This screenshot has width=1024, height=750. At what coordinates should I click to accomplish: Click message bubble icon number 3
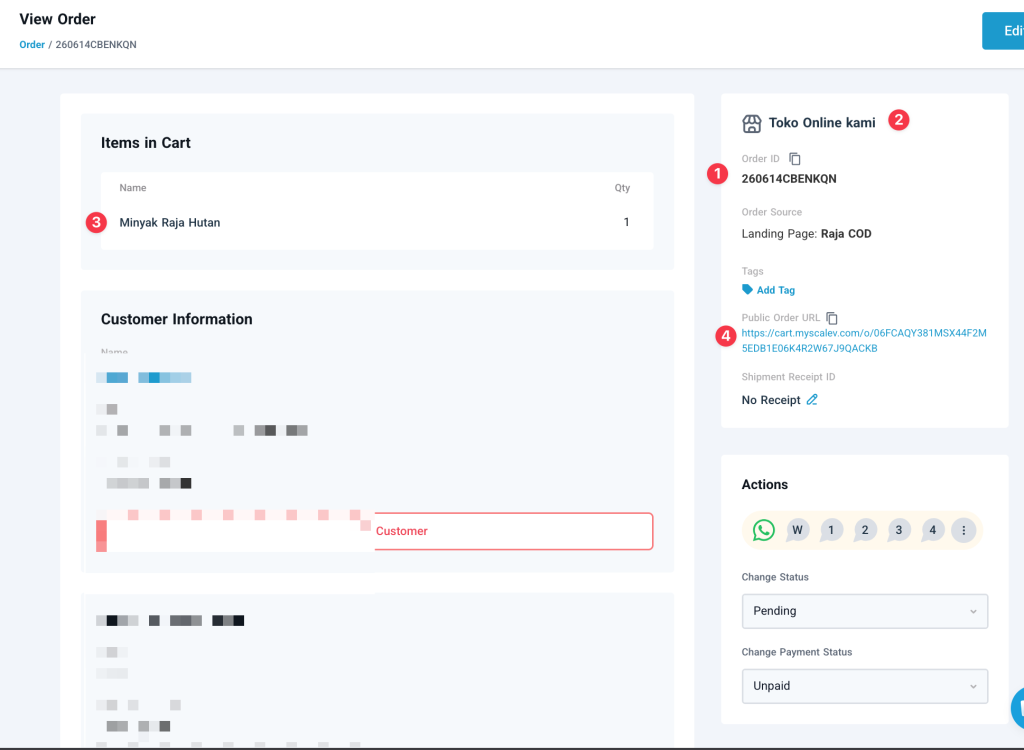tap(899, 530)
